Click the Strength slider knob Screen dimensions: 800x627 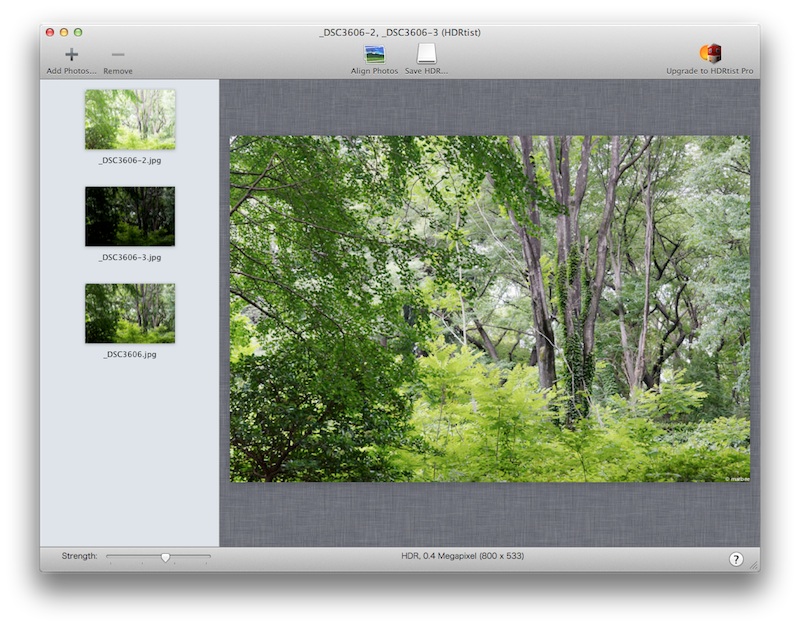point(165,557)
